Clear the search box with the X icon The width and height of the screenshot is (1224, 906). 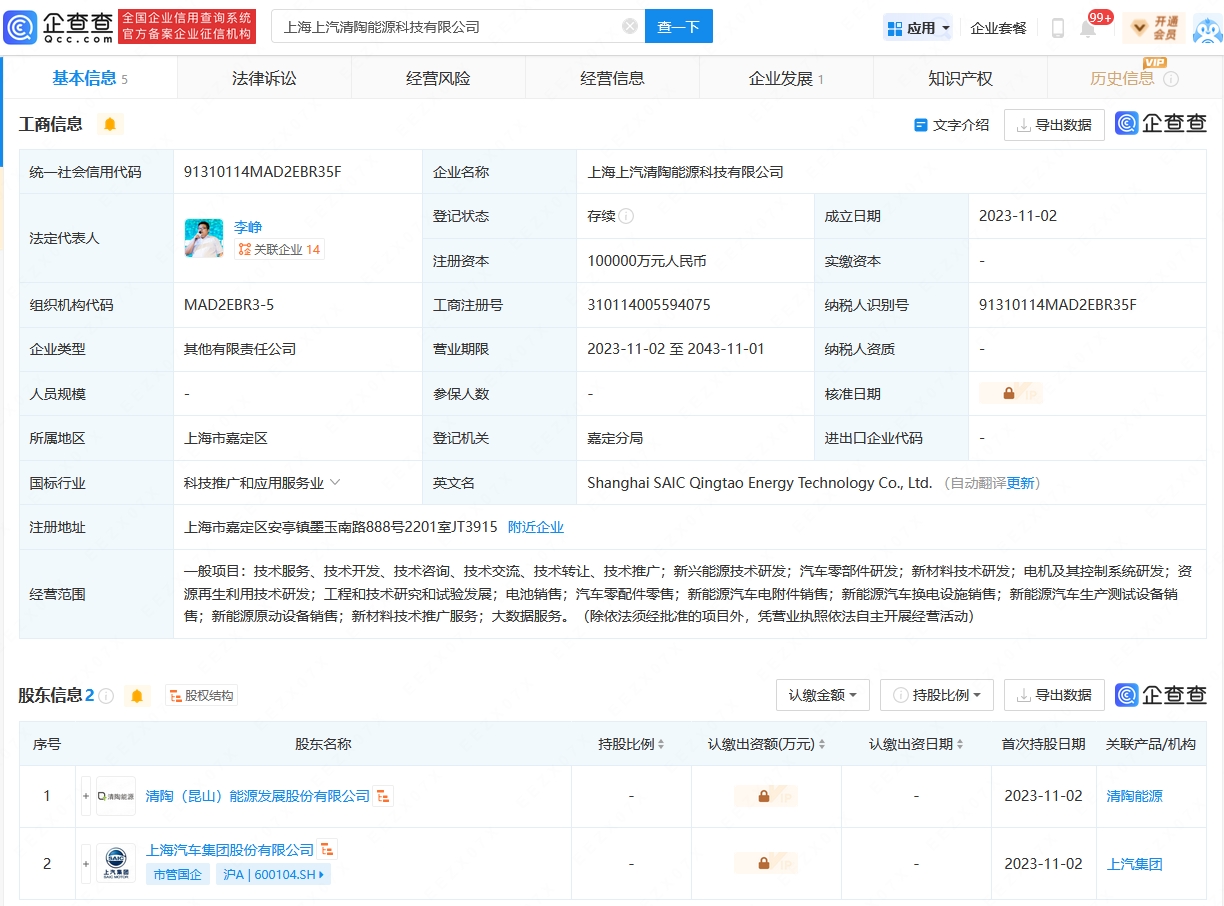point(630,27)
